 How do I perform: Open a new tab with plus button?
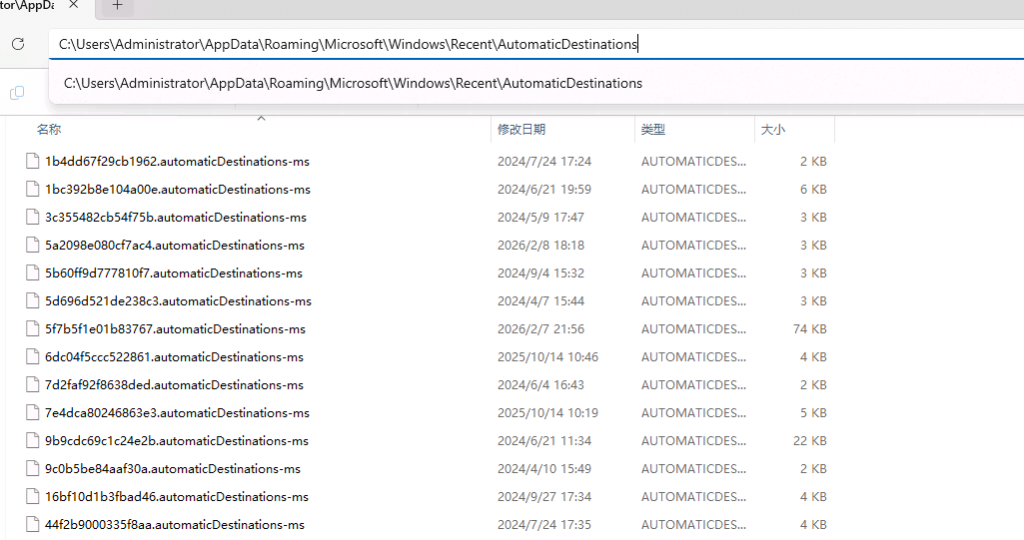click(117, 5)
